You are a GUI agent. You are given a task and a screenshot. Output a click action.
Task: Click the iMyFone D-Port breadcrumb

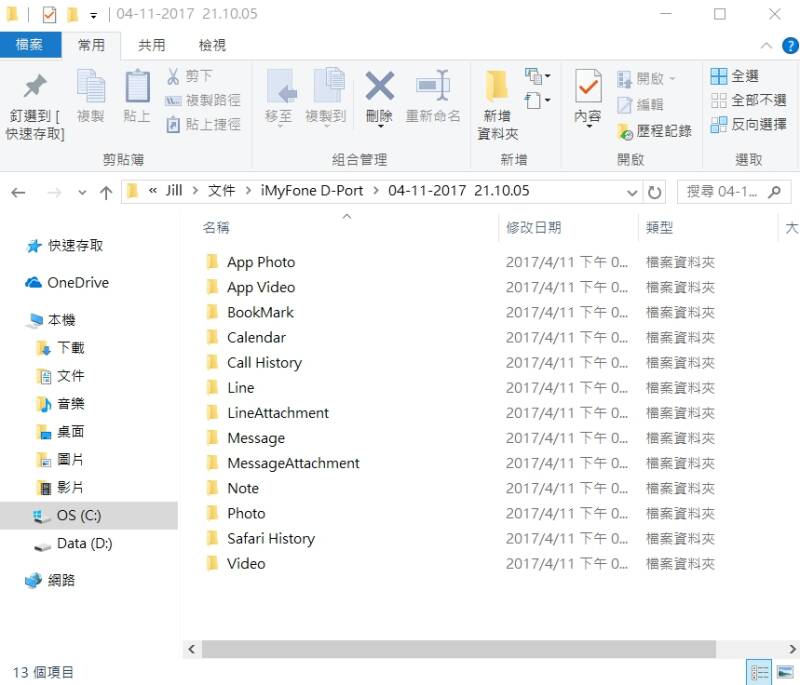click(x=312, y=191)
